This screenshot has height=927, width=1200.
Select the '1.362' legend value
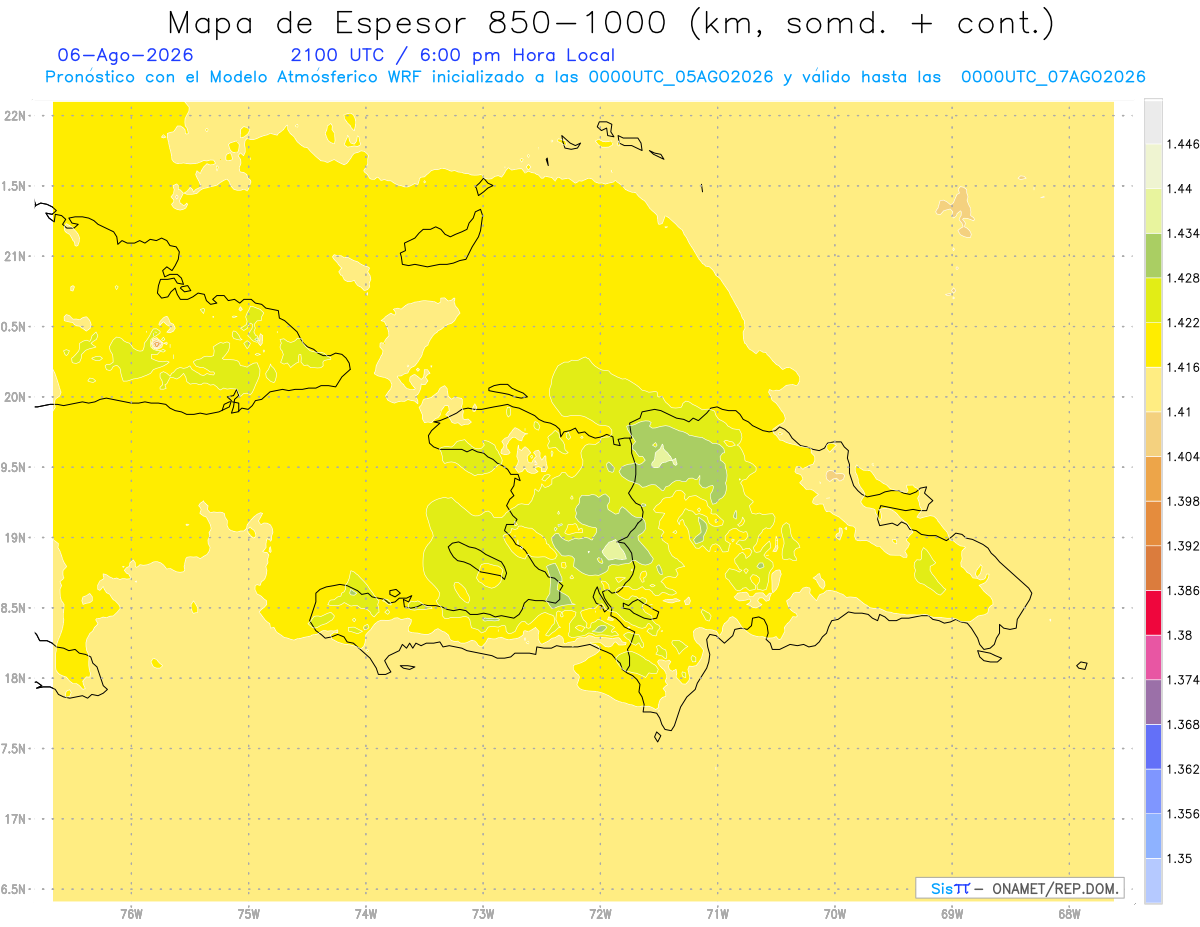point(1183,769)
